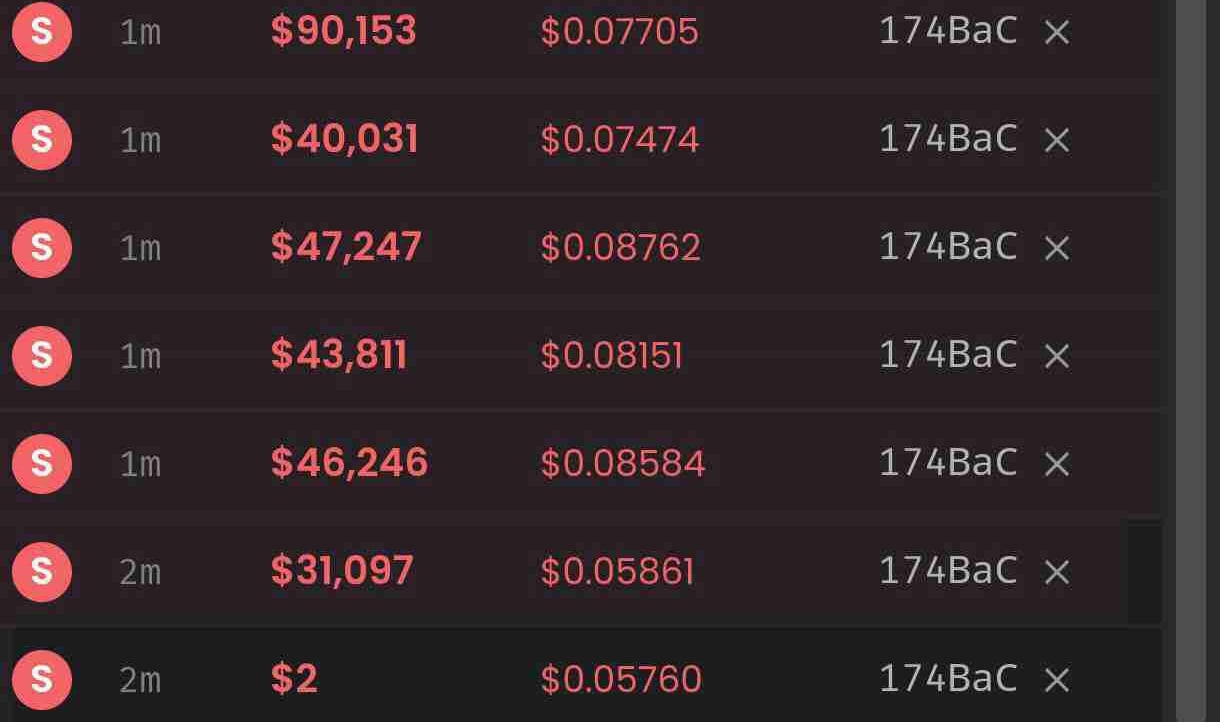Select the $2 trade amount

294,680
